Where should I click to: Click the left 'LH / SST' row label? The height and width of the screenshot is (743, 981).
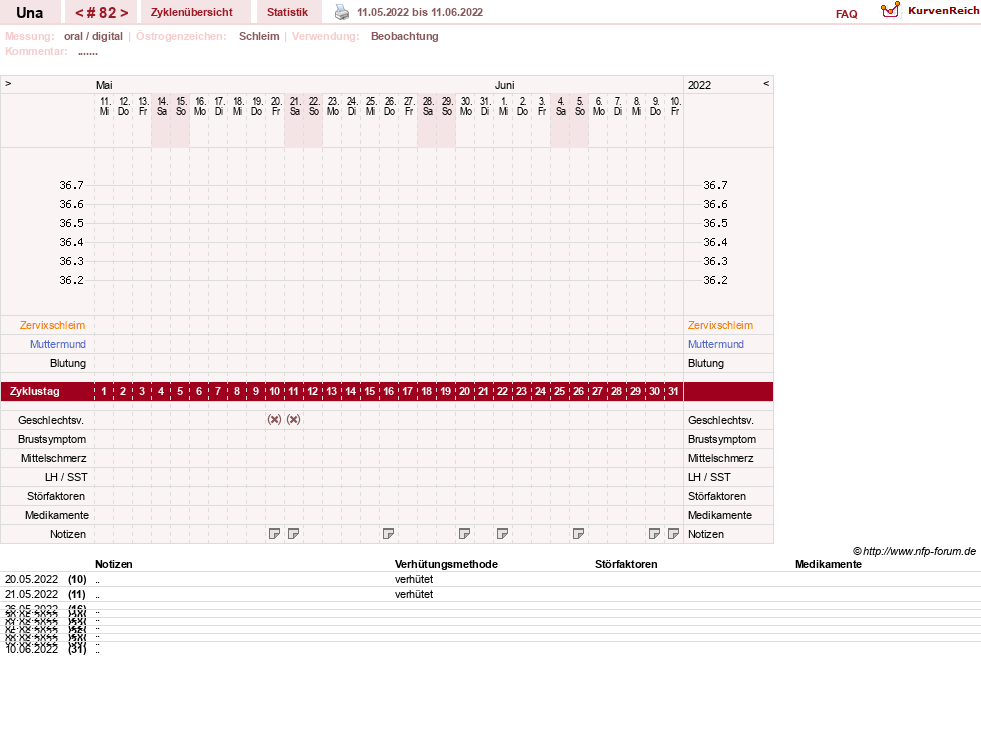click(x=66, y=477)
